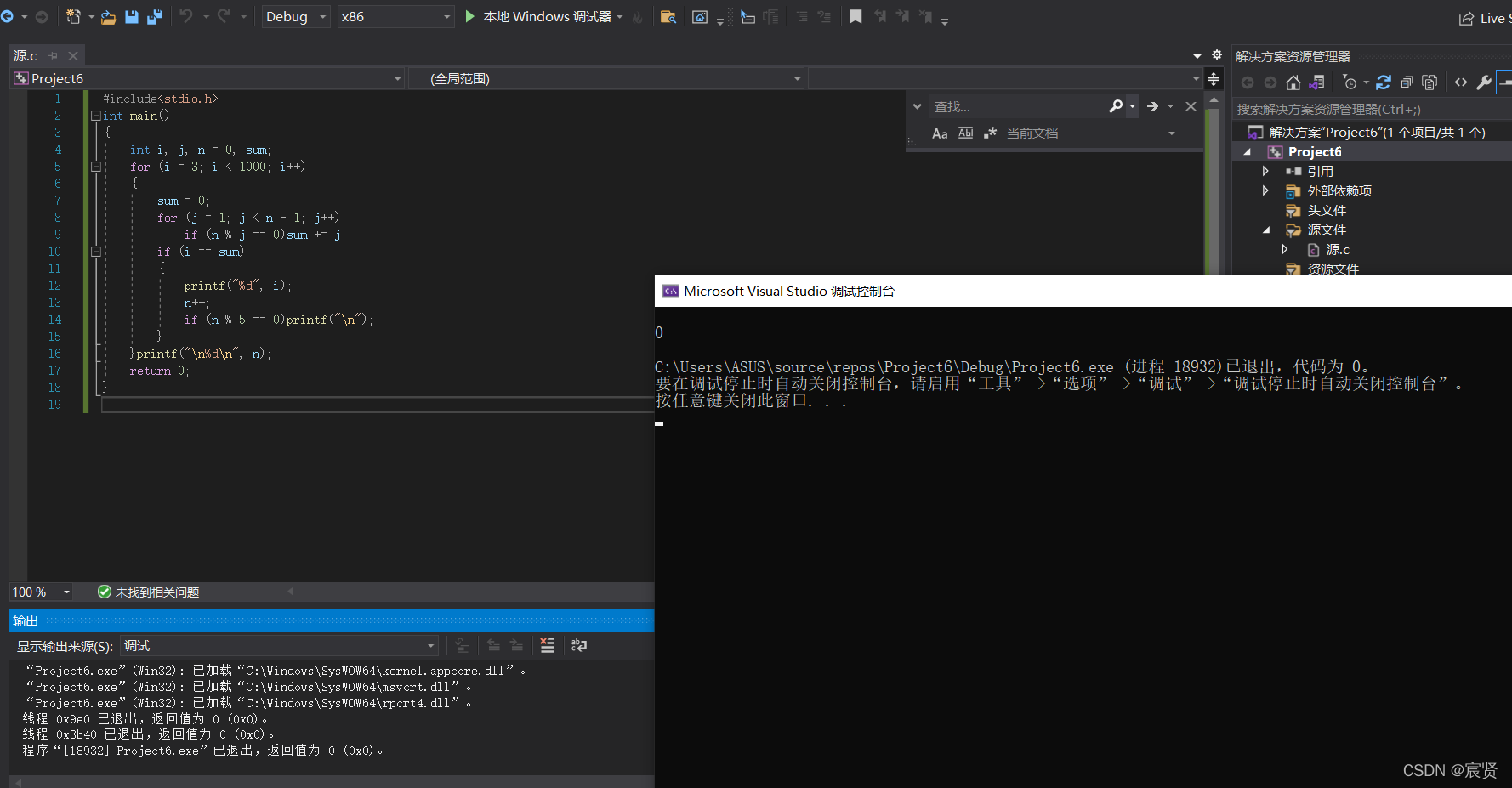Save the current file with the disk icon
1512x788 pixels.
(132, 17)
